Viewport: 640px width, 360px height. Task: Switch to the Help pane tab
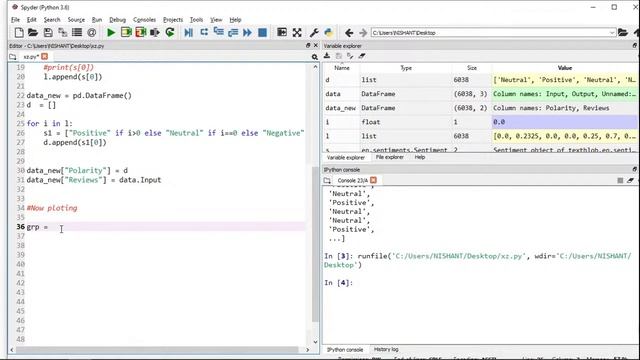tap(420, 157)
